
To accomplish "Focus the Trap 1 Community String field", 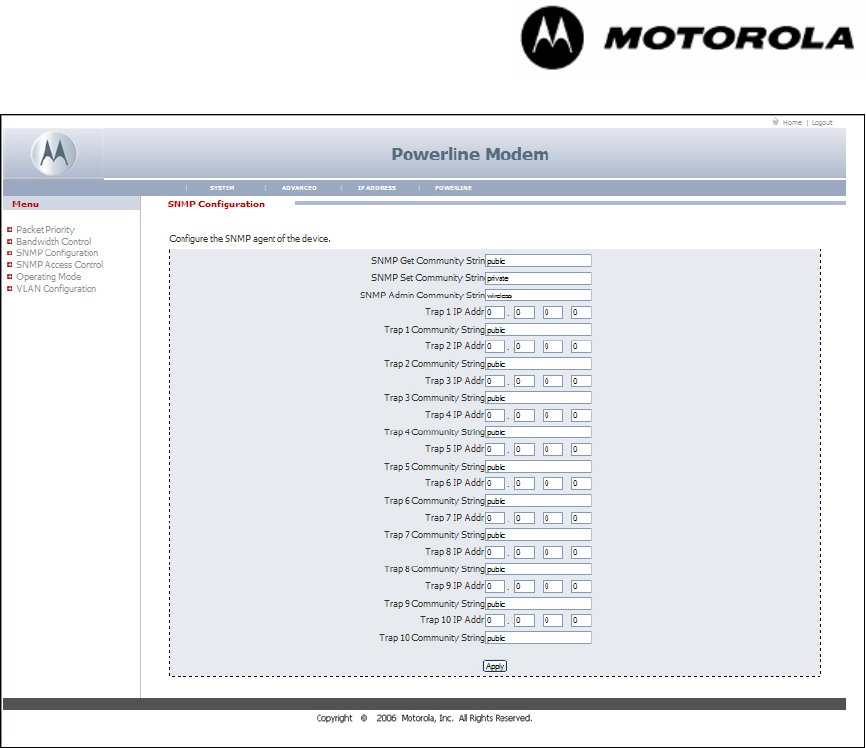I will 538,330.
